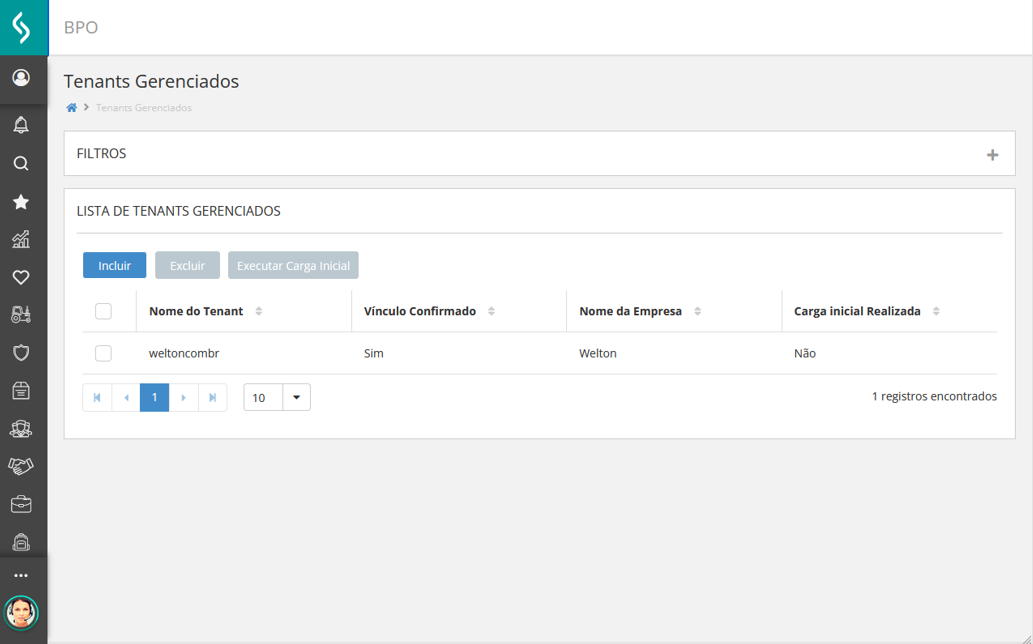Show more sidebar items via ellipsis

21,576
